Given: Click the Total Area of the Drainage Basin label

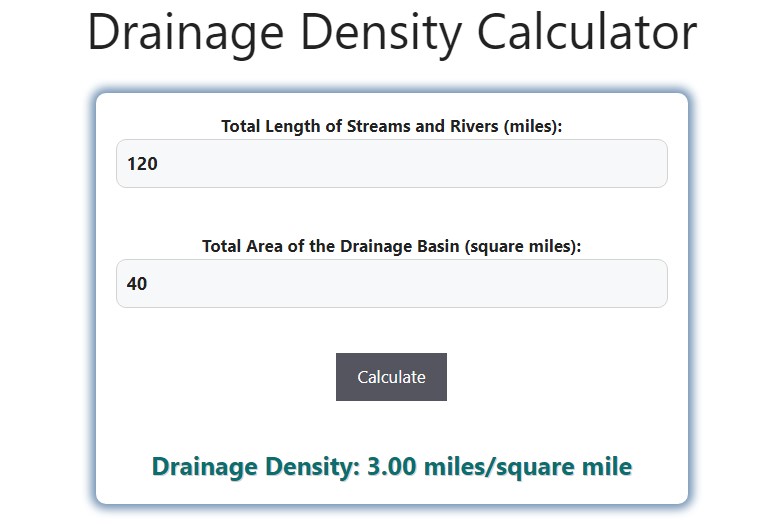Looking at the screenshot, I should pyautogui.click(x=392, y=246).
